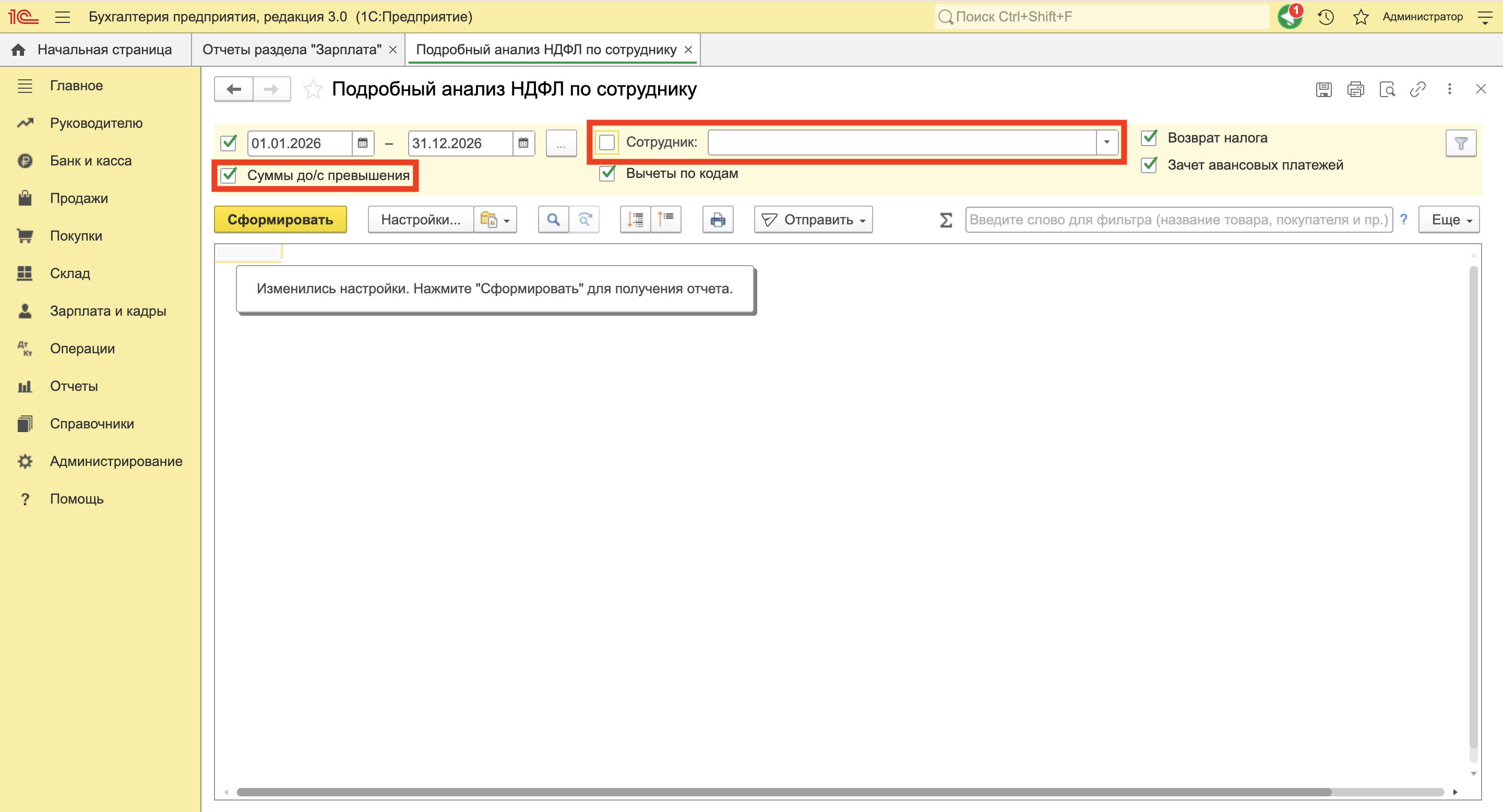Open the Отправить dropdown menu
Viewport: 1503px width, 812px height.
tap(814, 219)
